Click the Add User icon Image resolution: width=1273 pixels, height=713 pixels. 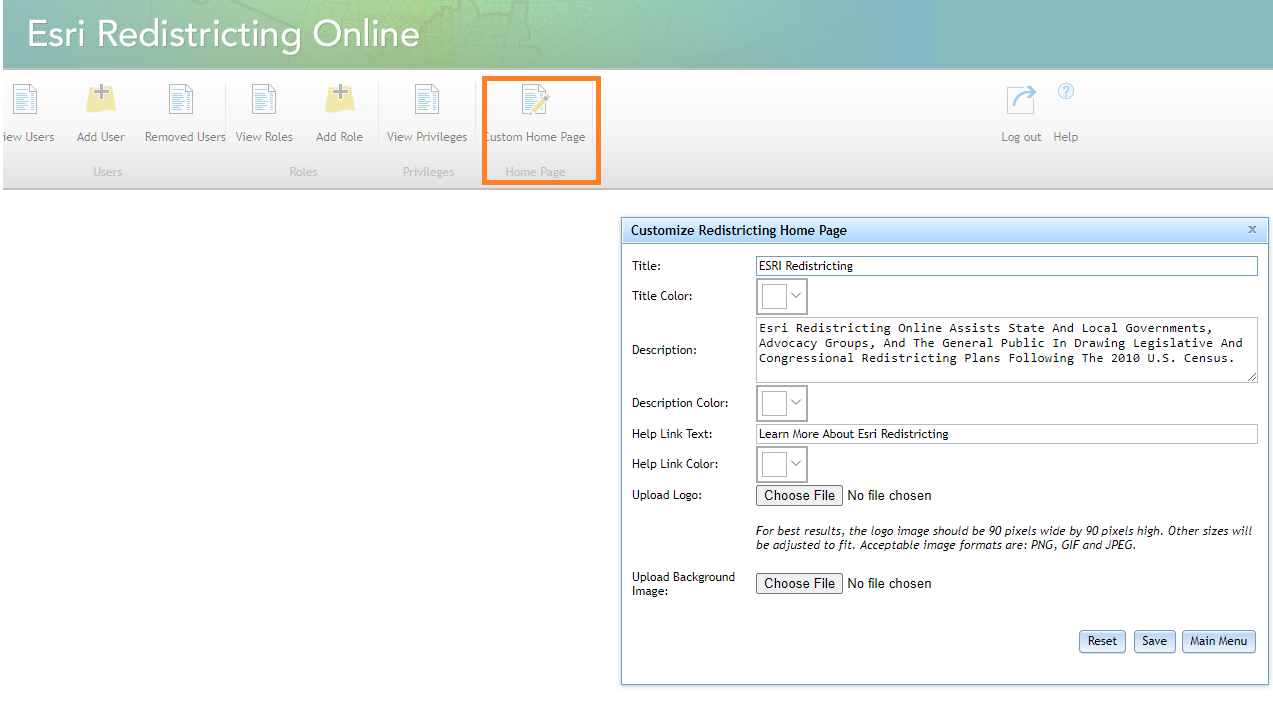(x=101, y=100)
